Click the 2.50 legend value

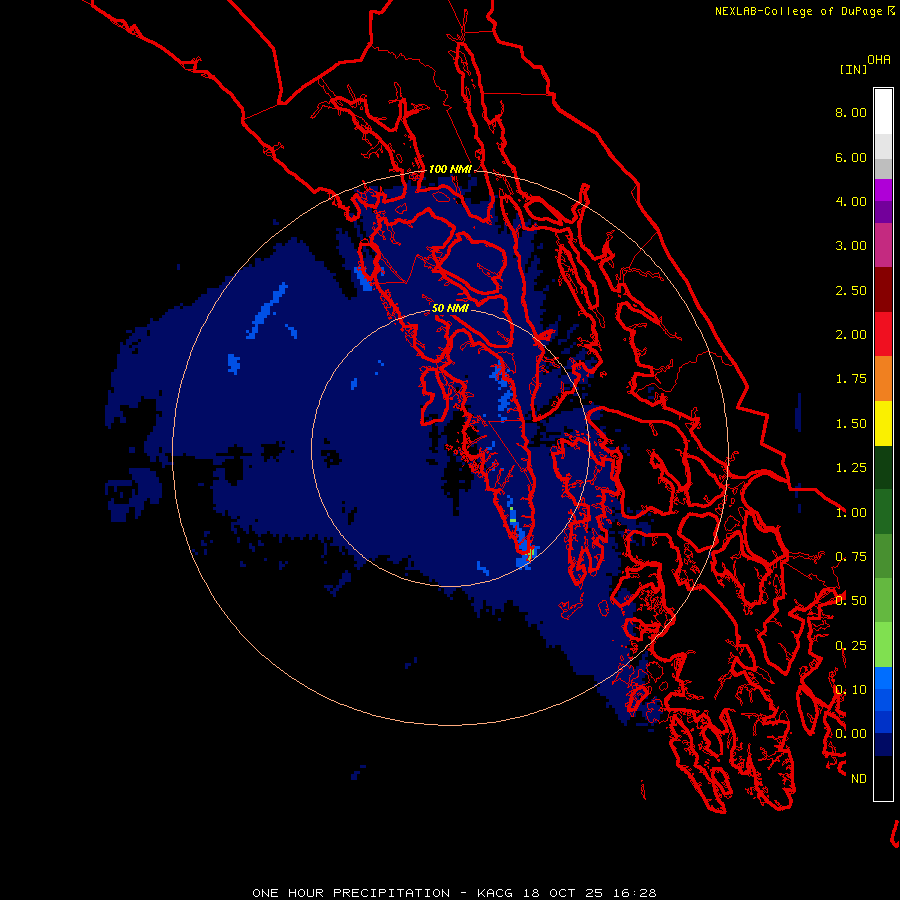pyautogui.click(x=851, y=290)
